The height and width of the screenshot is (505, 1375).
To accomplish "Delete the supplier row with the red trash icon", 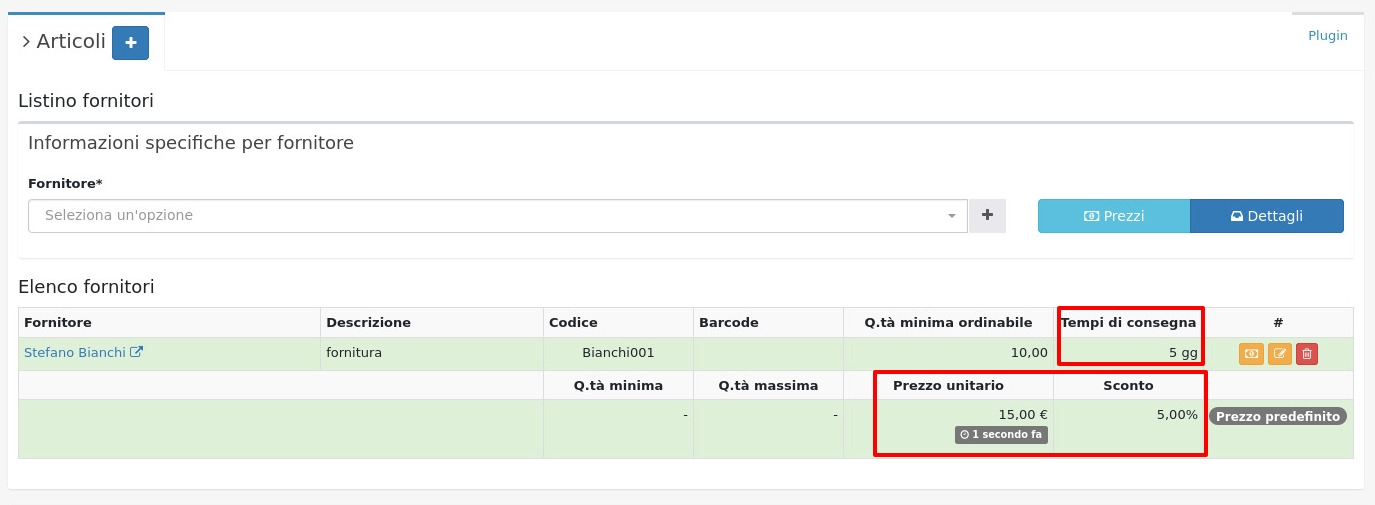I will [1307, 353].
